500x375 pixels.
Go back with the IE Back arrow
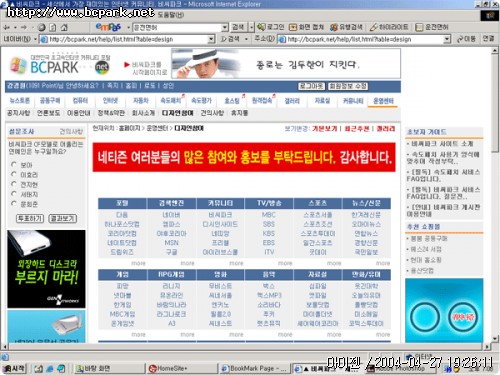pos(7,27)
